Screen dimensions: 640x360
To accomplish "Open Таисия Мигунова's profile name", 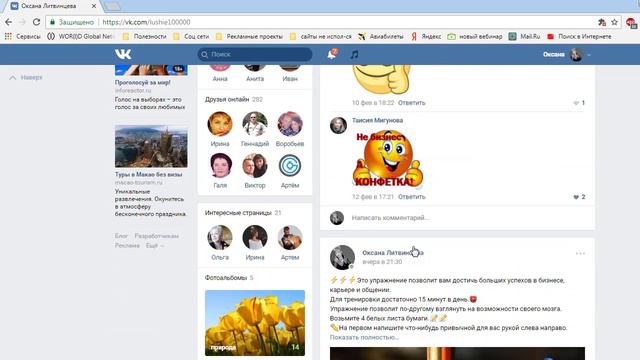I will pyautogui.click(x=377, y=120).
